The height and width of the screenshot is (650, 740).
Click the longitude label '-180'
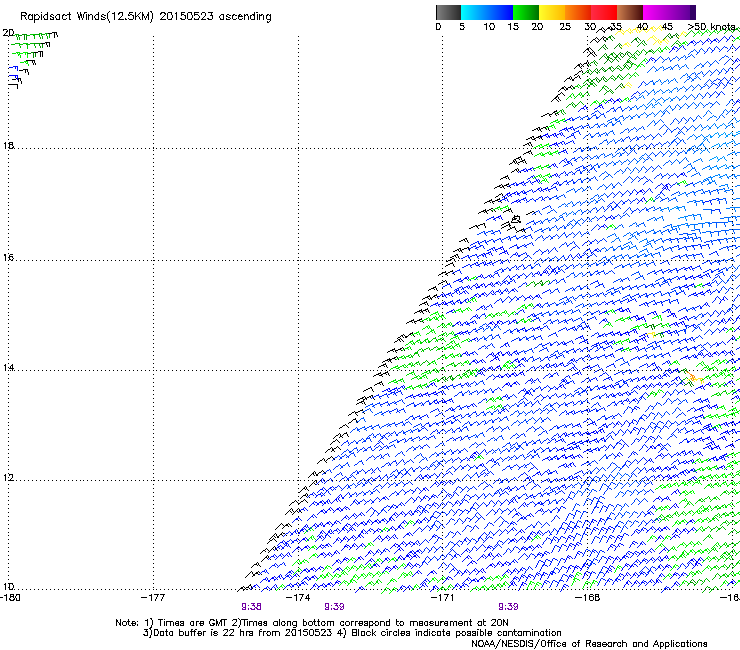(x=10, y=597)
